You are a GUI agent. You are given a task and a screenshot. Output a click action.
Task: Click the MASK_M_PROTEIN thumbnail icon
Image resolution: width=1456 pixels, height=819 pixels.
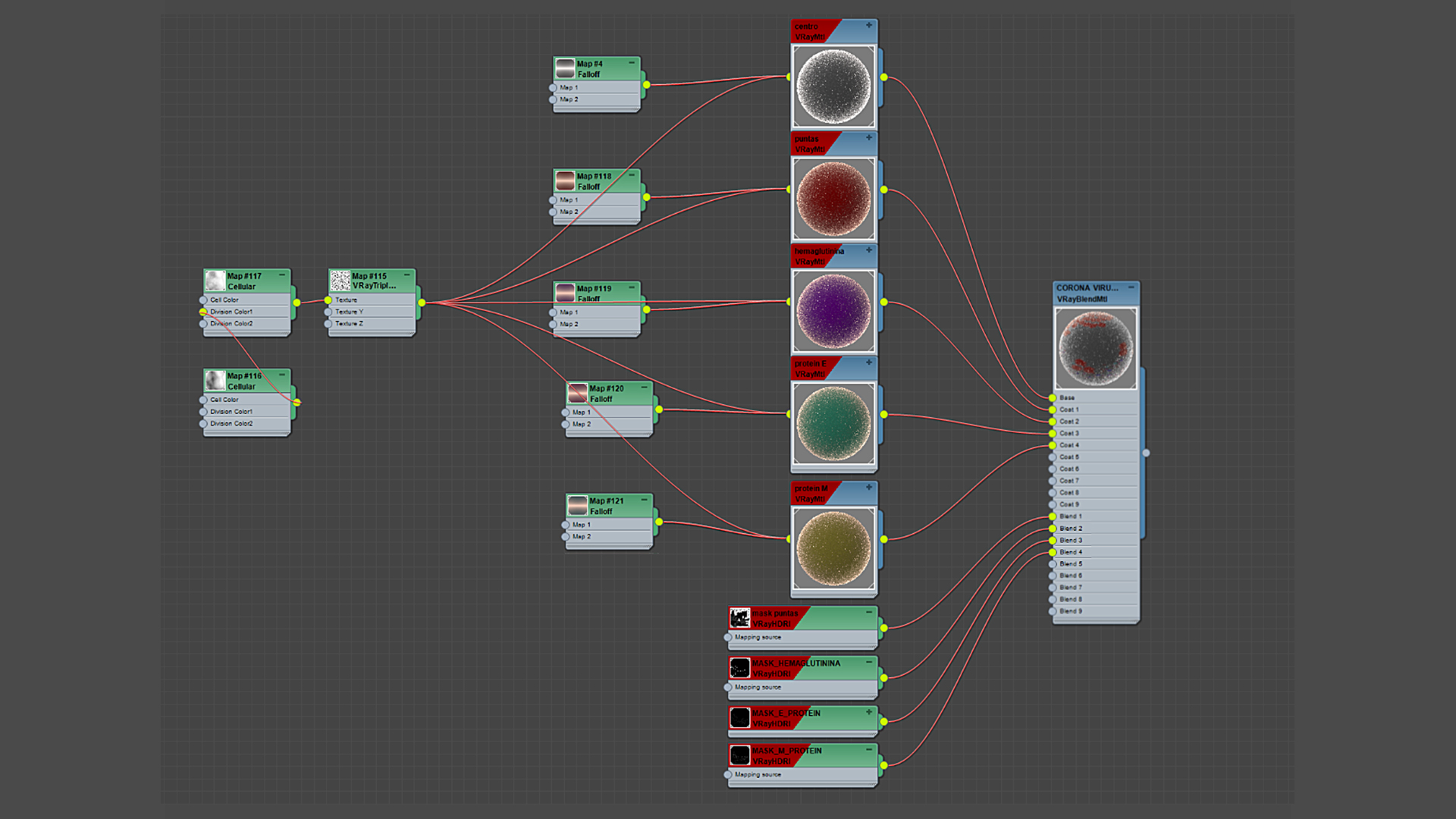[739, 755]
